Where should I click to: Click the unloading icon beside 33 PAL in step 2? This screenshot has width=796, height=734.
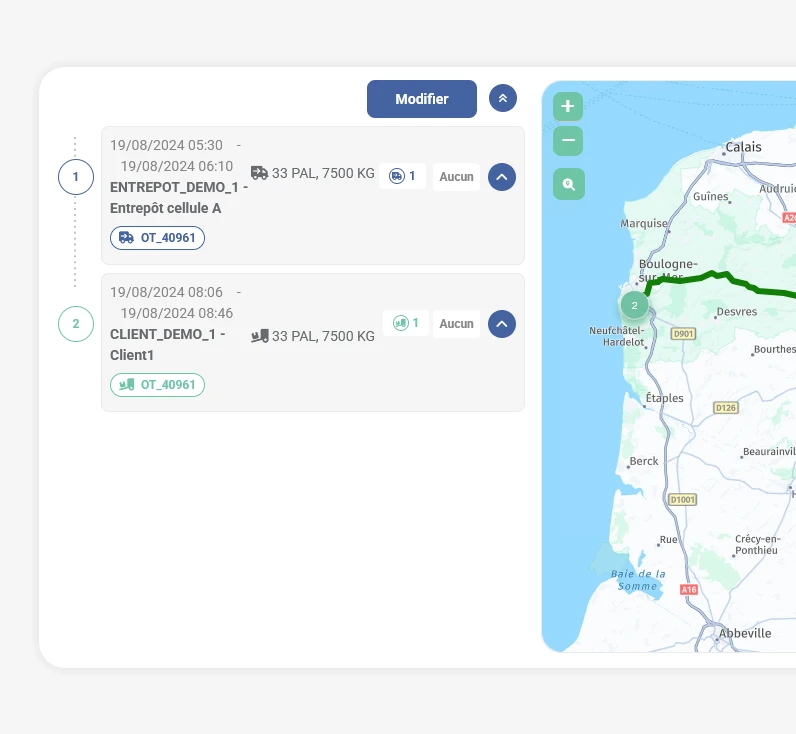click(259, 336)
